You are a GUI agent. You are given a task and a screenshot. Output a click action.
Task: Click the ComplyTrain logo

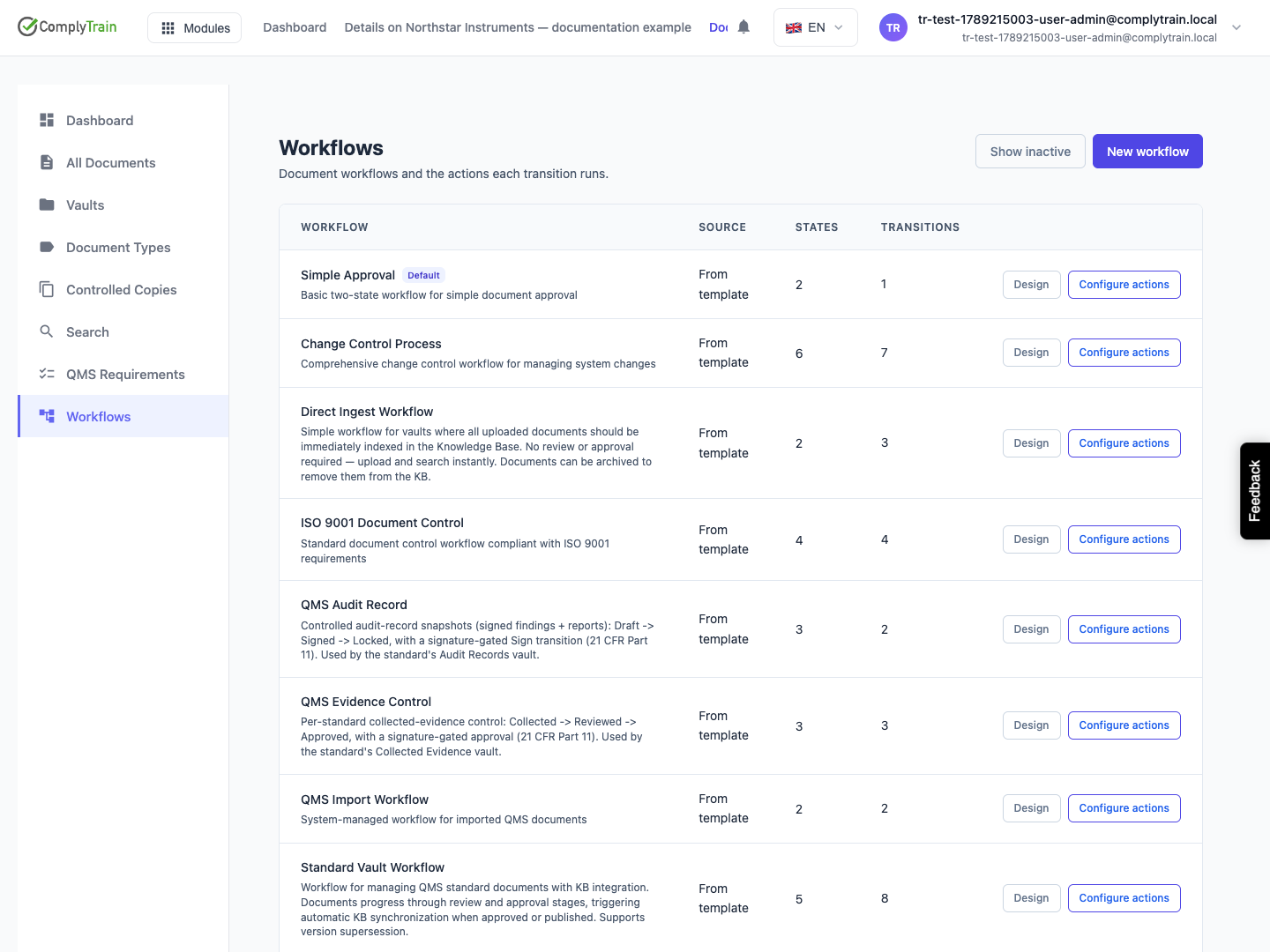[68, 26]
